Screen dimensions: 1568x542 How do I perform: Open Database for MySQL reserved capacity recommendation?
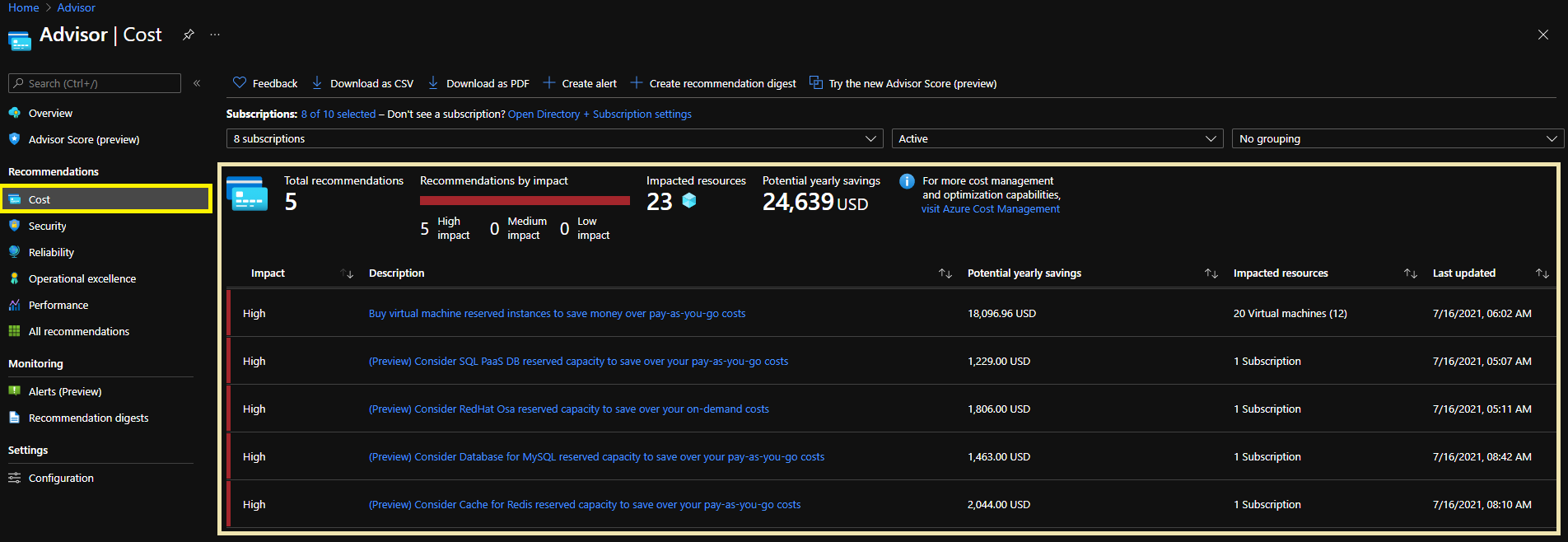tap(596, 457)
